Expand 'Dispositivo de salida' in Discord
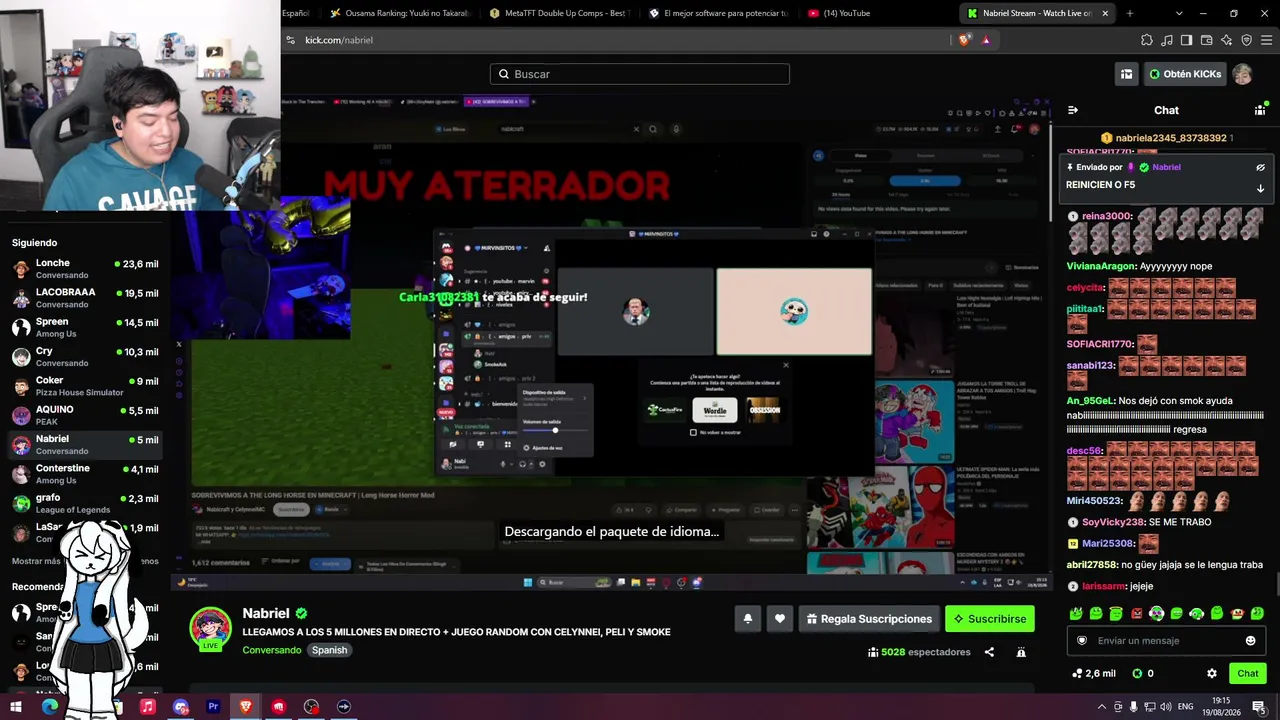Screen dimensions: 1280x720 (x=554, y=396)
